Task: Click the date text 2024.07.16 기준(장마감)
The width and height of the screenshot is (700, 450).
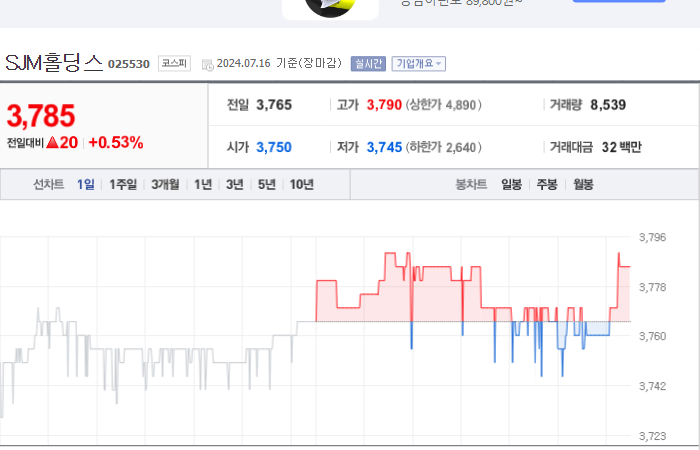Action: pyautogui.click(x=279, y=63)
